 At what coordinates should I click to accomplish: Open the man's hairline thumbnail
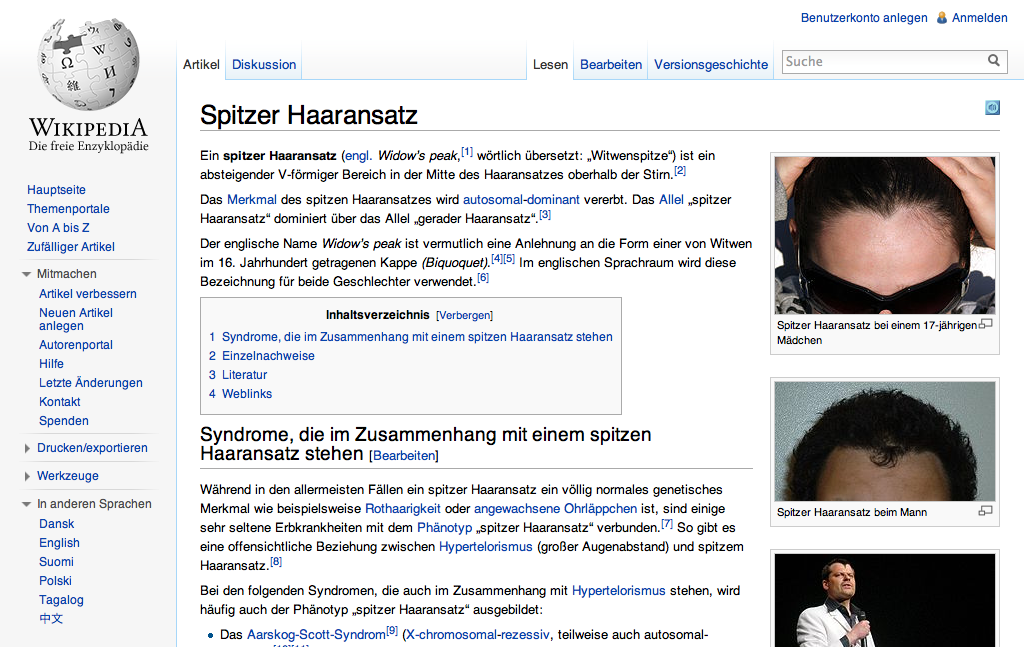point(885,441)
